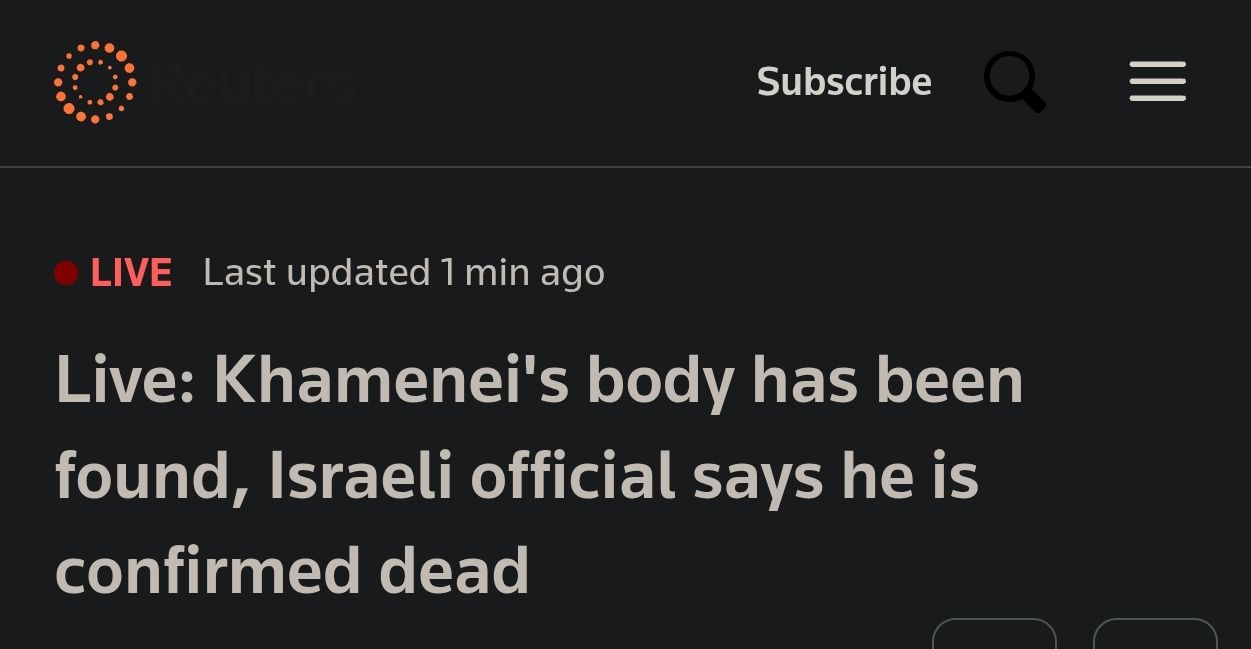Image resolution: width=1251 pixels, height=649 pixels.
Task: Click the word "Khamenei's" in the headline
Action: [390, 381]
